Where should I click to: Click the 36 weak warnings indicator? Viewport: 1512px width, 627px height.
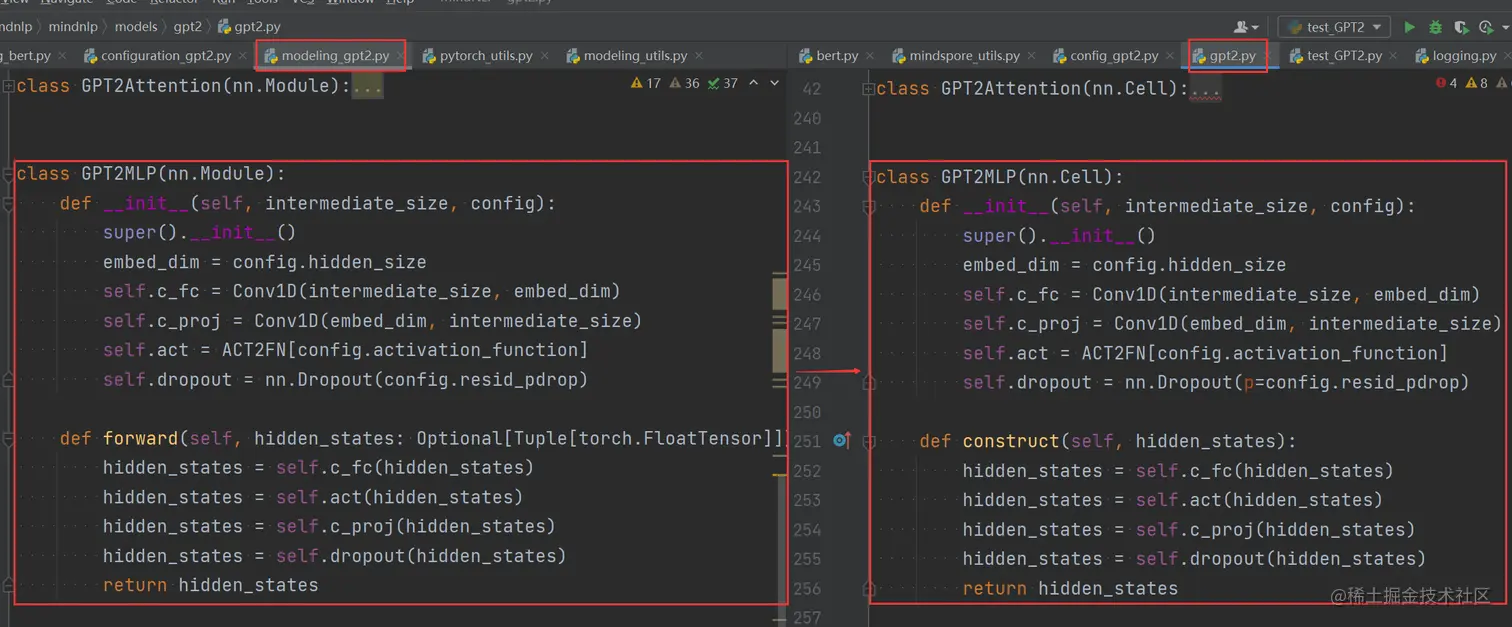tap(685, 83)
